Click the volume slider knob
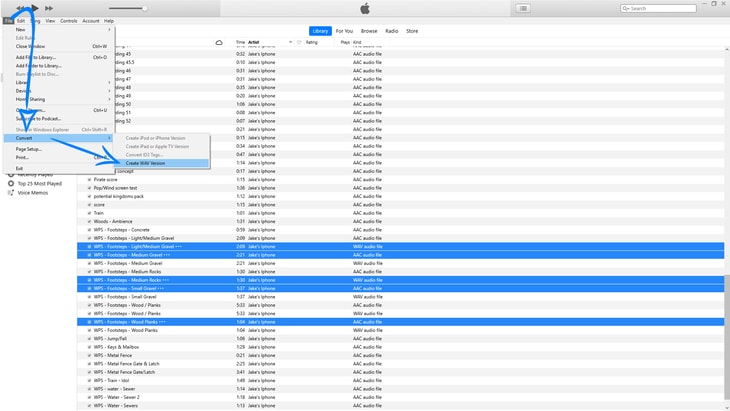 145,8
